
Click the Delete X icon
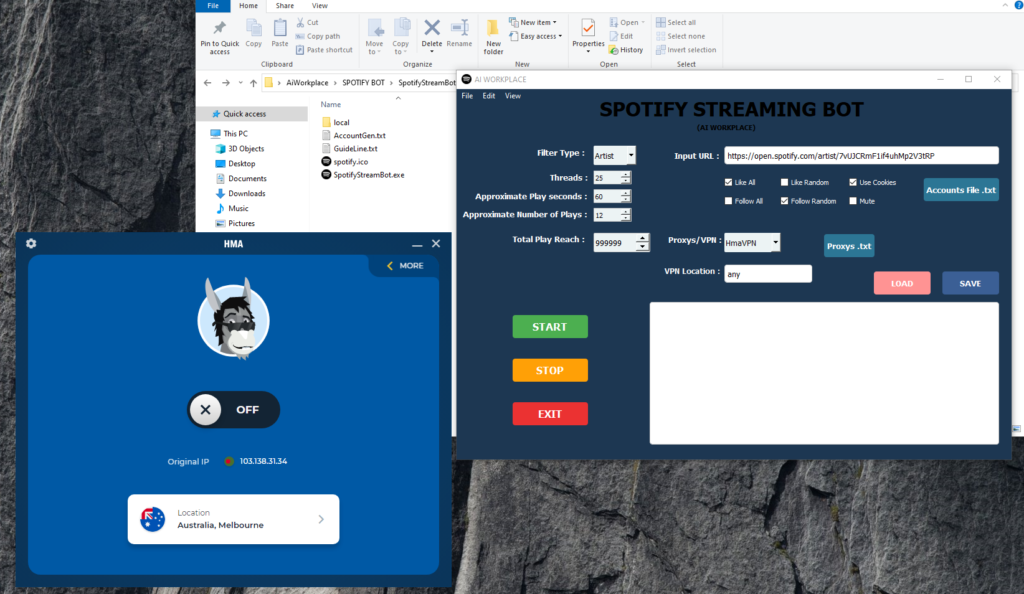point(432,27)
